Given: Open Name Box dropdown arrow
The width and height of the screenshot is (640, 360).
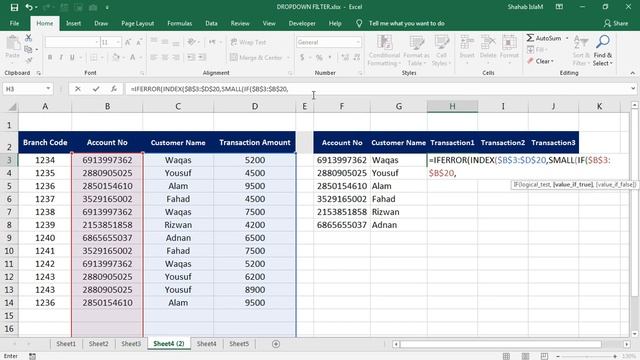Looking at the screenshot, I should (48, 89).
